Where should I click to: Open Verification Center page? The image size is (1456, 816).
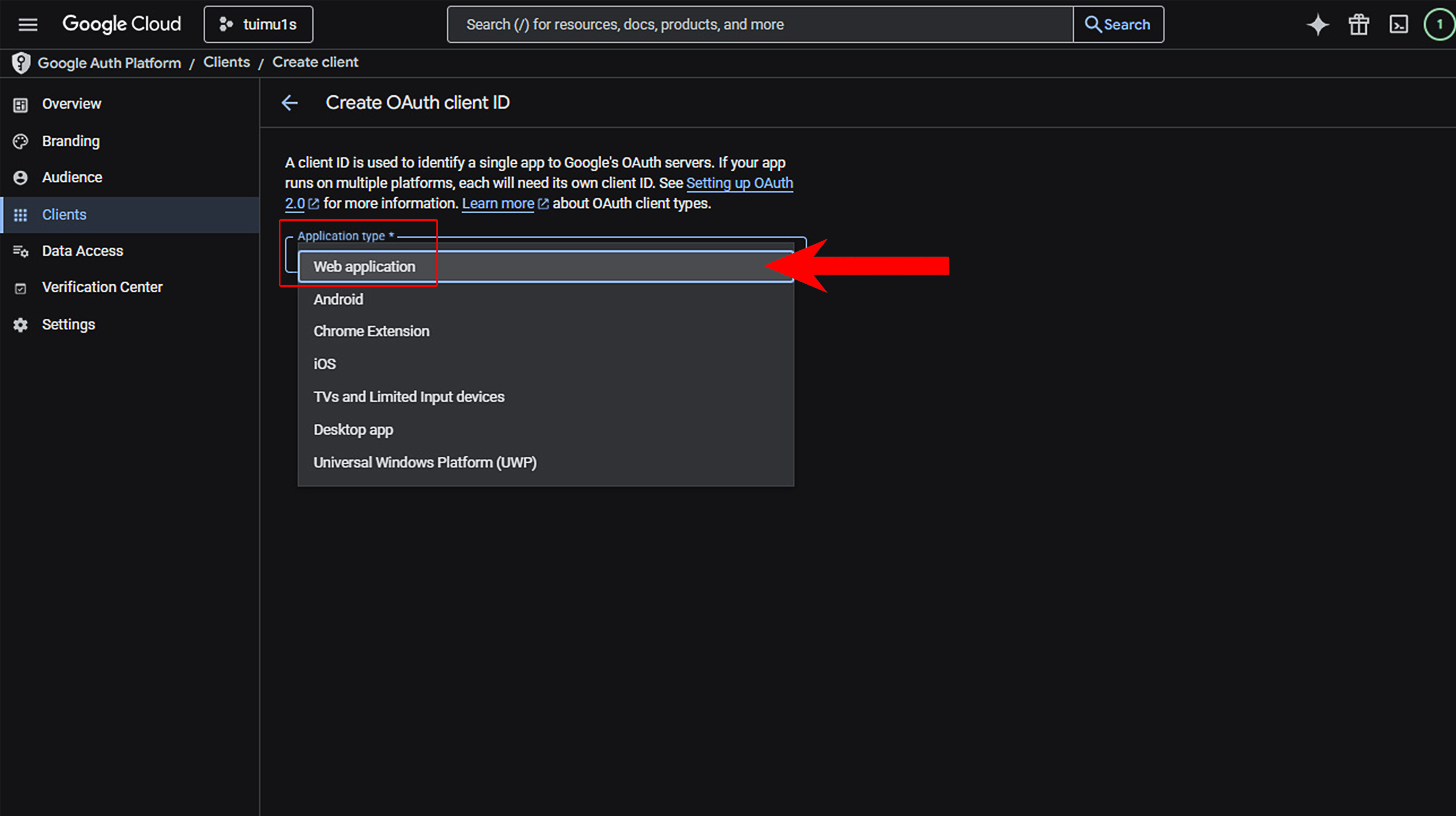pos(102,287)
